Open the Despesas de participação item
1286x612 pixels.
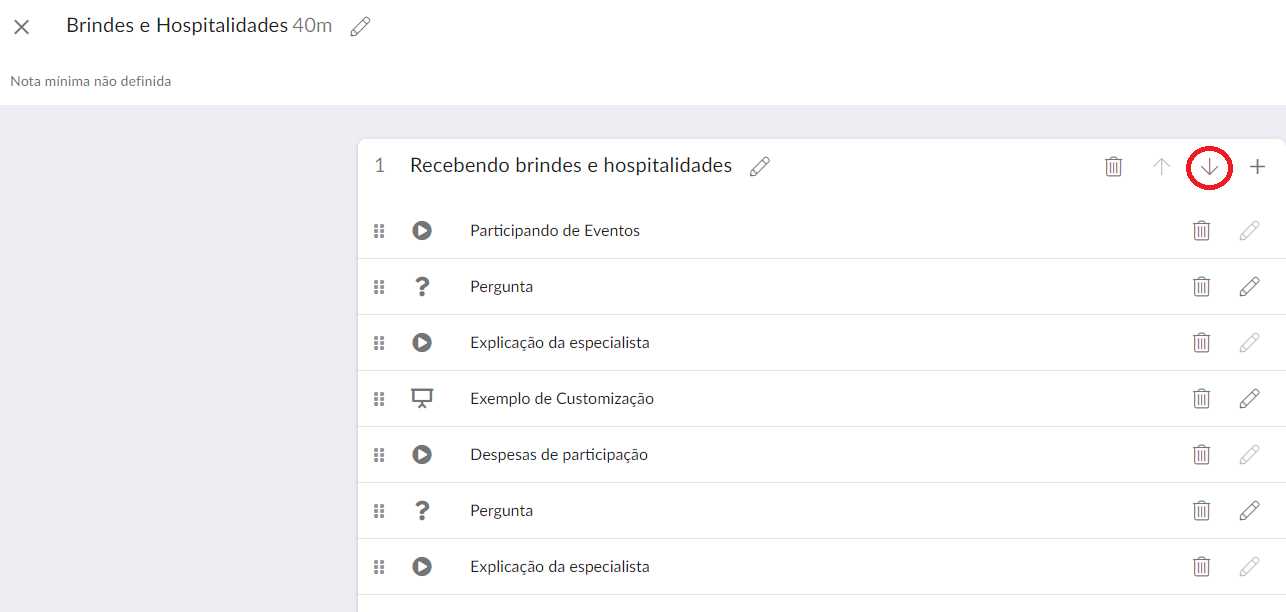pyautogui.click(x=559, y=455)
